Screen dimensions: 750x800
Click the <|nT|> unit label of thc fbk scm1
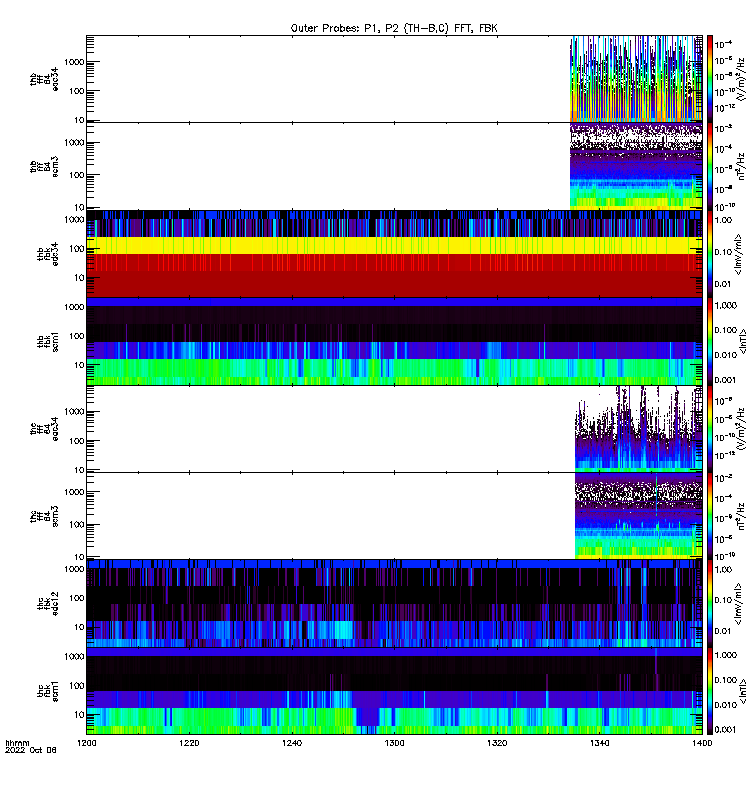(x=743, y=691)
